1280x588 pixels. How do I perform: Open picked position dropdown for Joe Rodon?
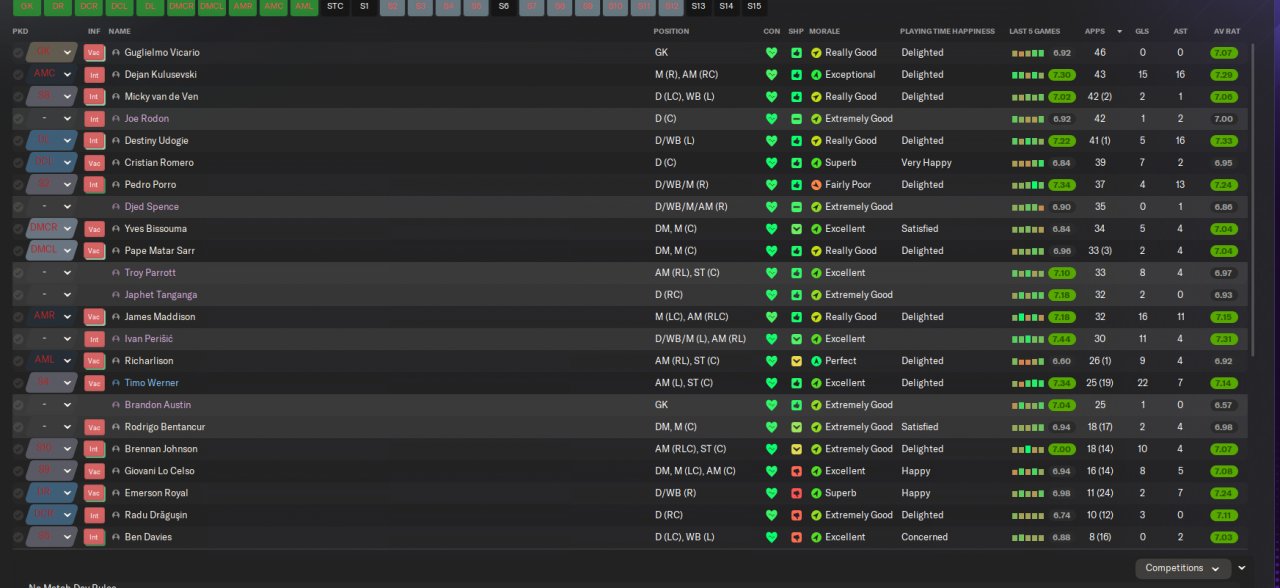tap(52, 118)
